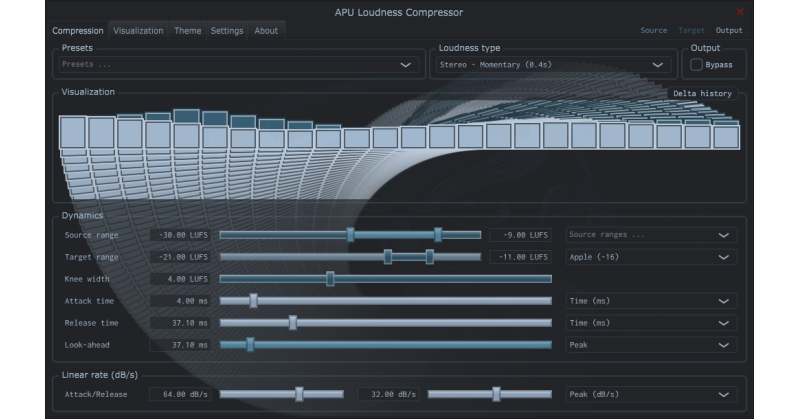800x419 pixels.
Task: Click the Source range minimum value field
Action: [181, 235]
